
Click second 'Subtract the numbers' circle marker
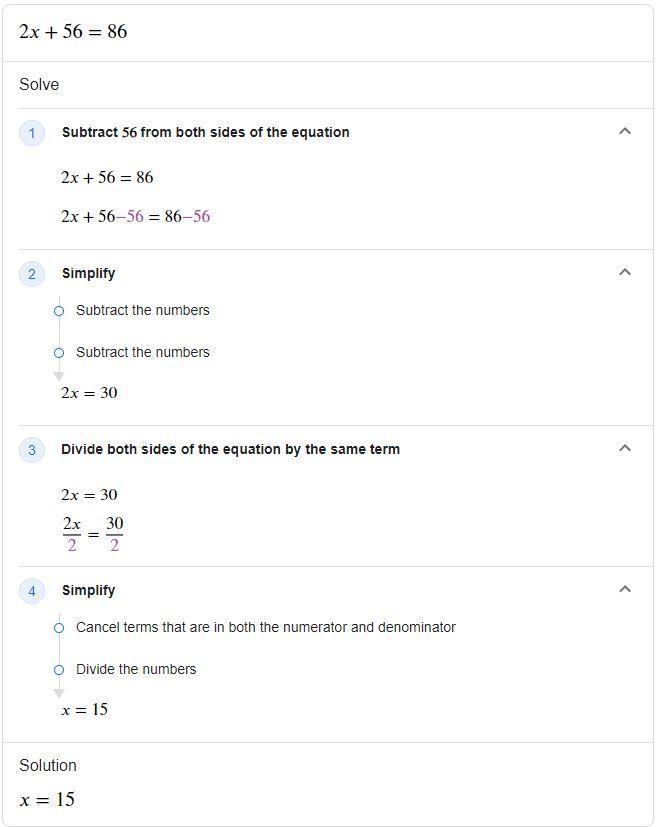pyautogui.click(x=59, y=353)
